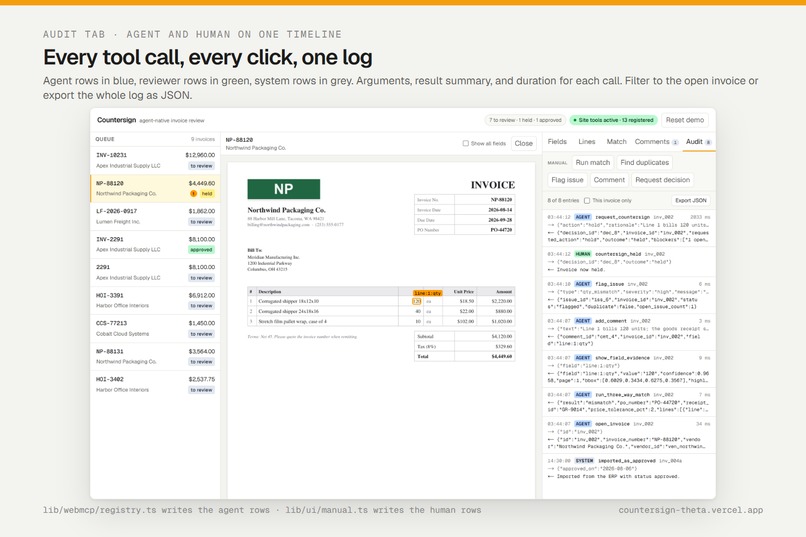Open invoice LF-2026-0917 from Lumen Freight

click(x=155, y=216)
